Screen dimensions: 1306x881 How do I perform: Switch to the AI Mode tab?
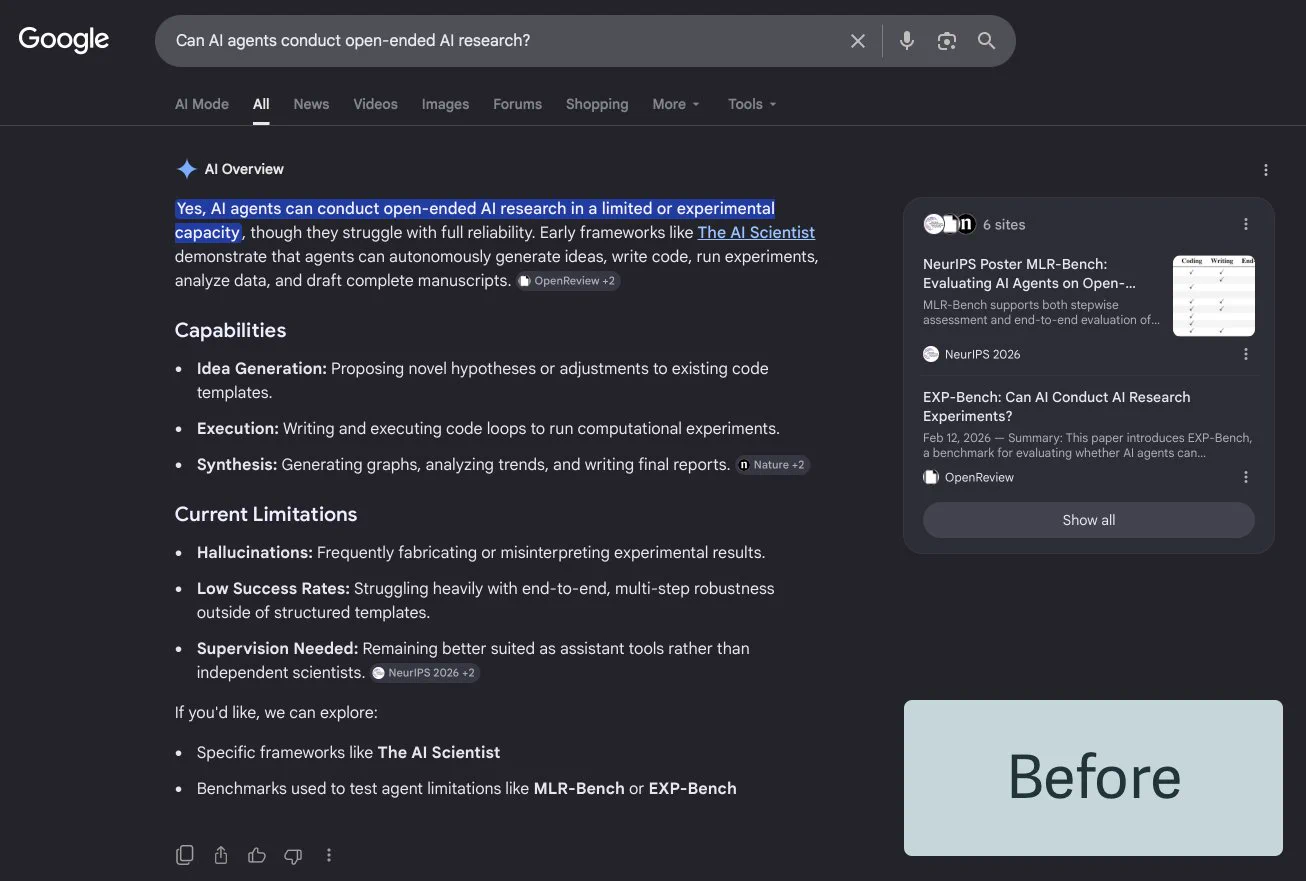tap(202, 104)
